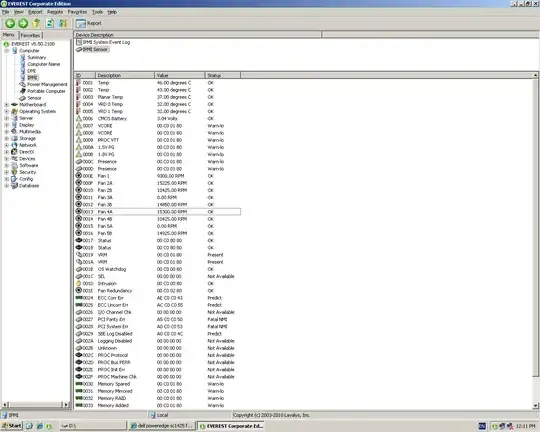This screenshot has height=432, width=540.
Task: Switch to dell poweredge taskbar window
Action: pyautogui.click(x=162, y=426)
